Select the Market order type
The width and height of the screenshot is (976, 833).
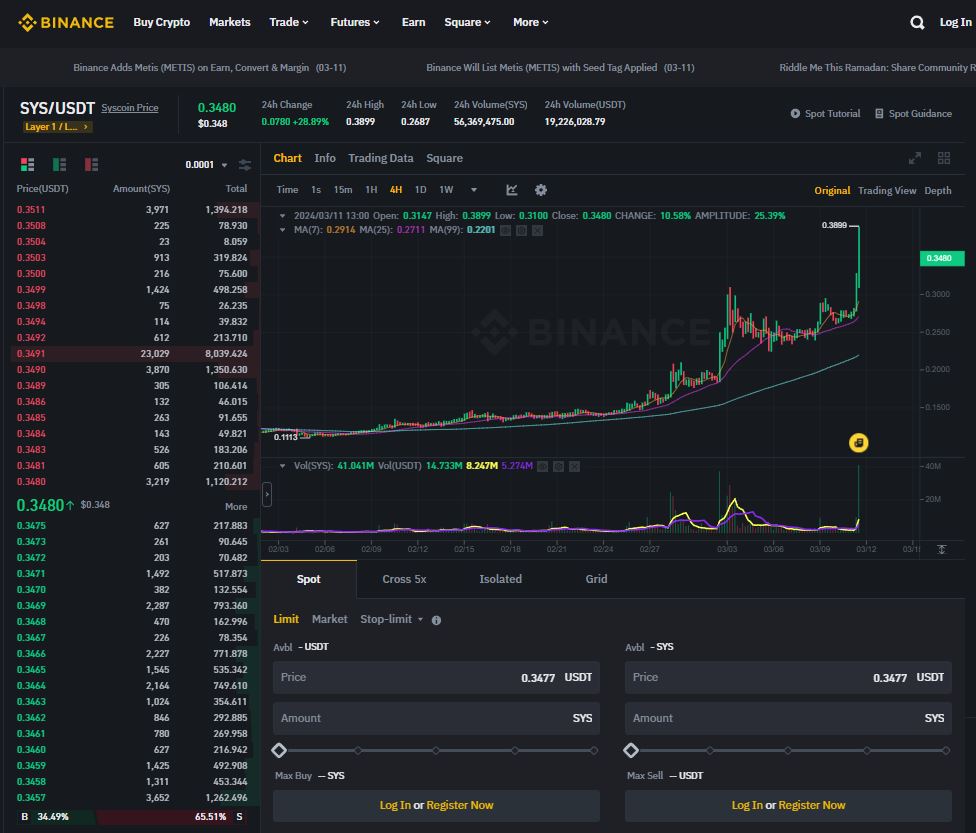pos(329,619)
